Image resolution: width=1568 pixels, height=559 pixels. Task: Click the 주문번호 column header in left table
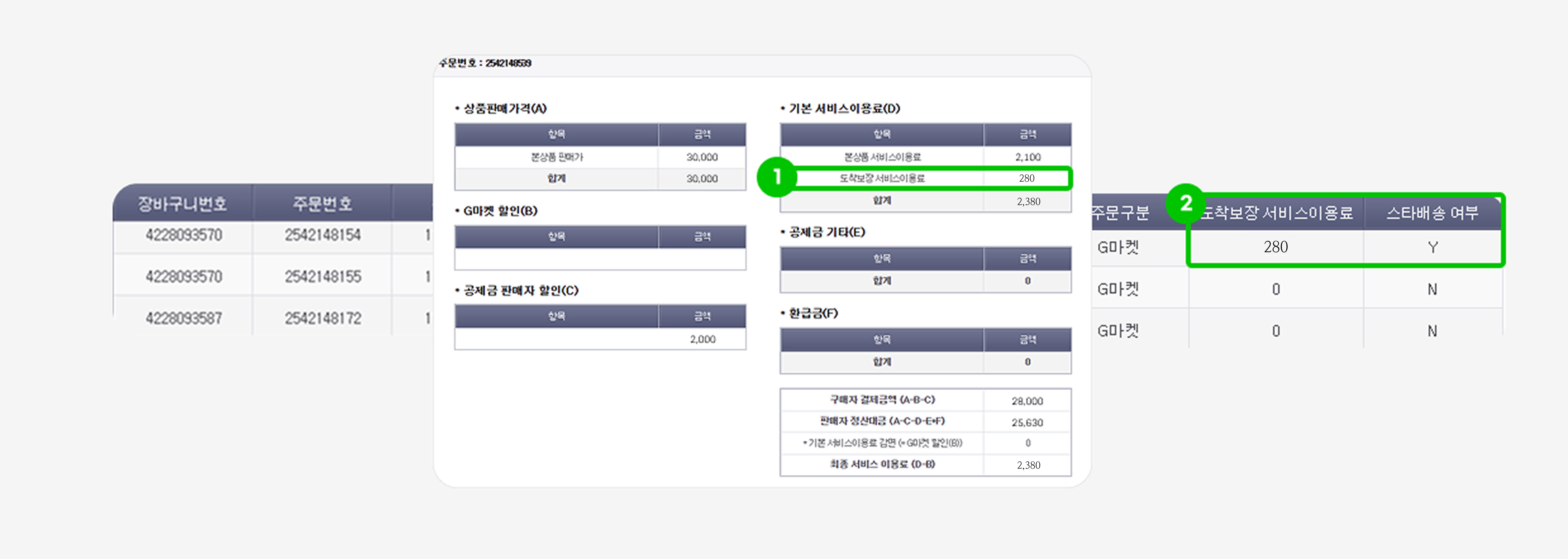pyautogui.click(x=322, y=203)
